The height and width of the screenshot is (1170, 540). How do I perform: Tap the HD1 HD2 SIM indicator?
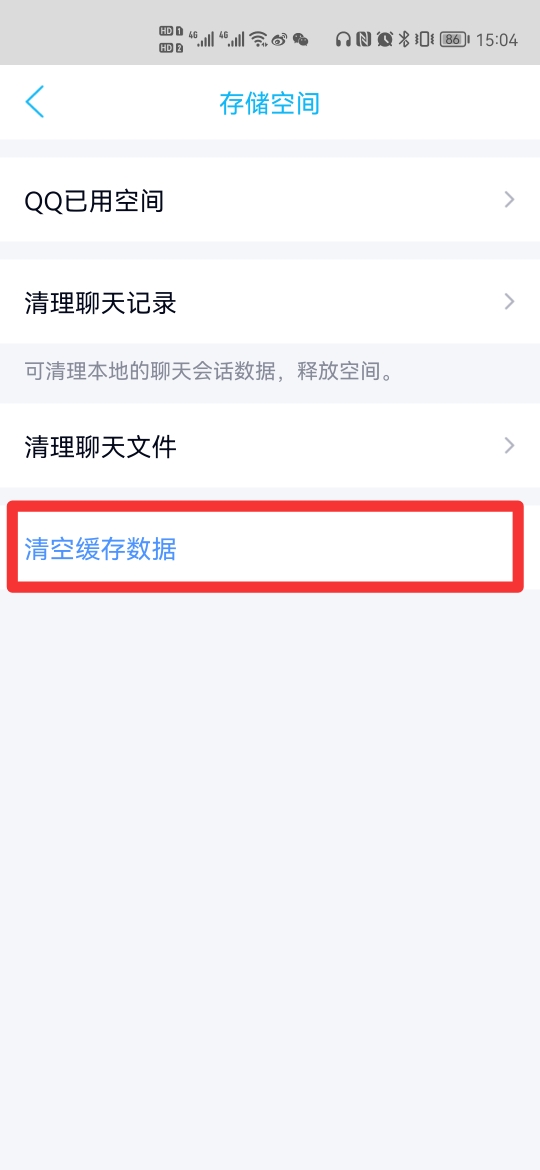pos(172,40)
